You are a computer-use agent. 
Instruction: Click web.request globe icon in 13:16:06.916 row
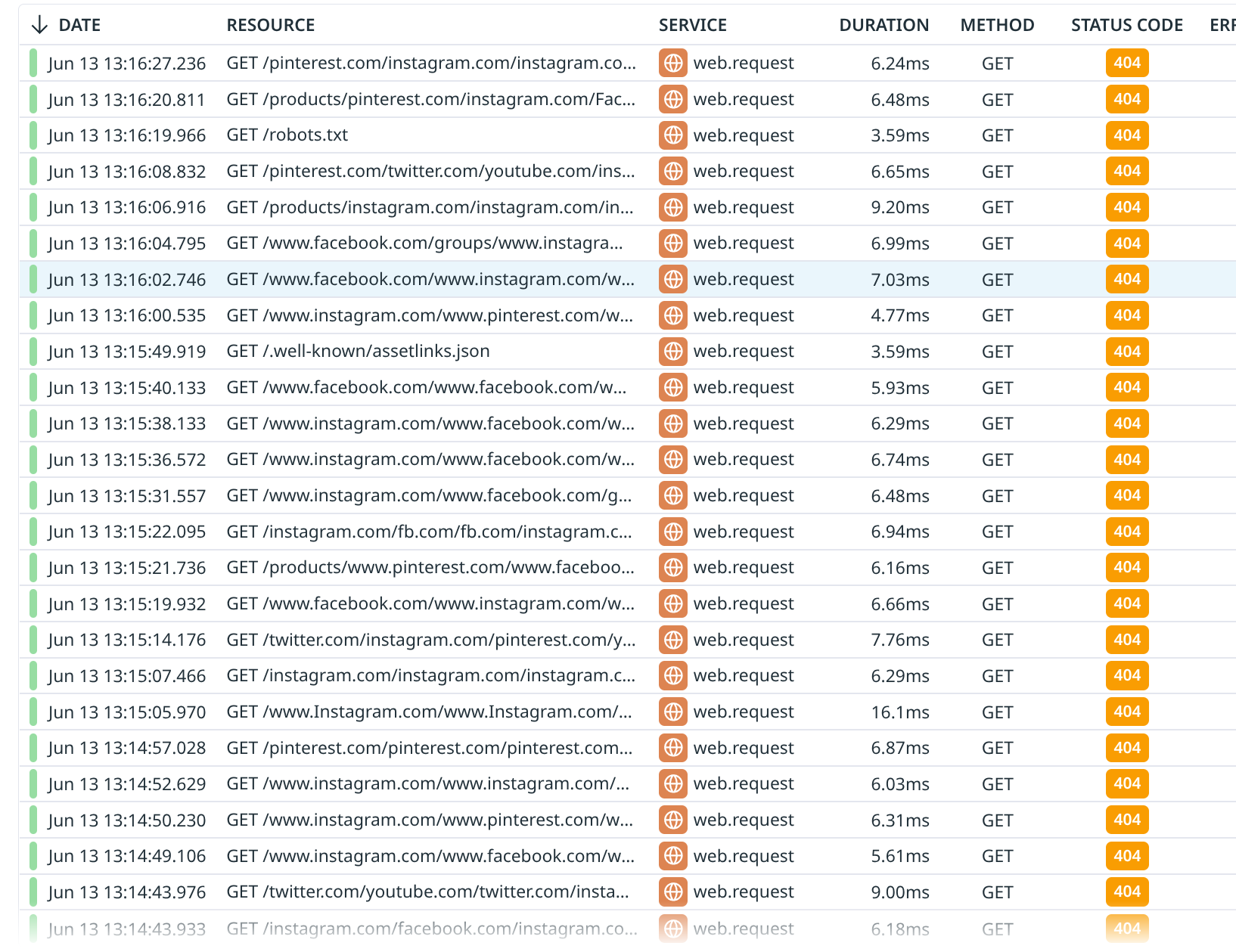point(673,207)
